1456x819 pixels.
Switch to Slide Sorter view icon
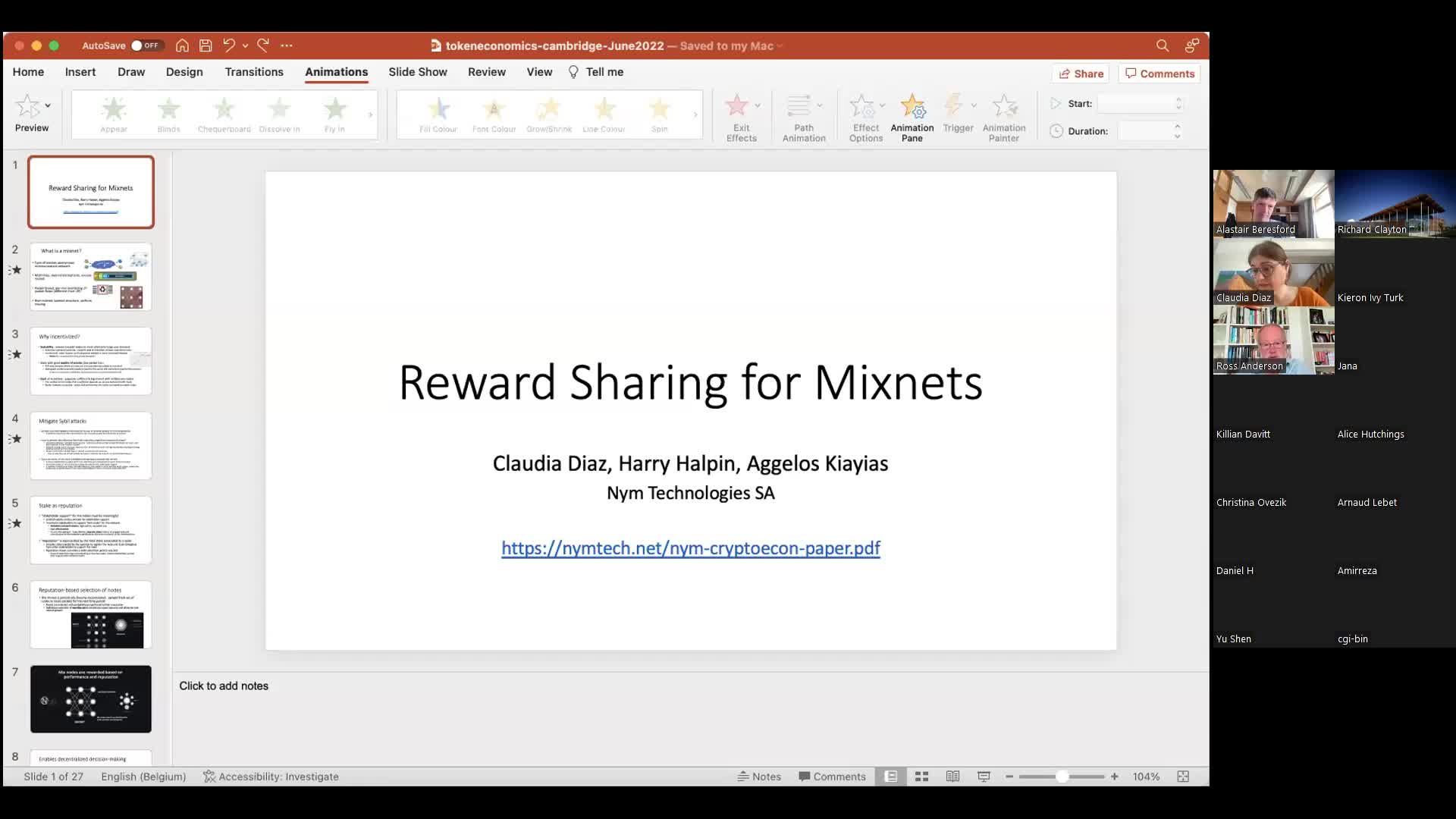pyautogui.click(x=921, y=777)
